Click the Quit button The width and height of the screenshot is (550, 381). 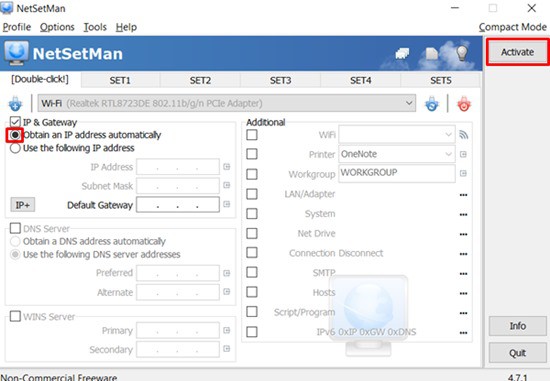tap(518, 353)
